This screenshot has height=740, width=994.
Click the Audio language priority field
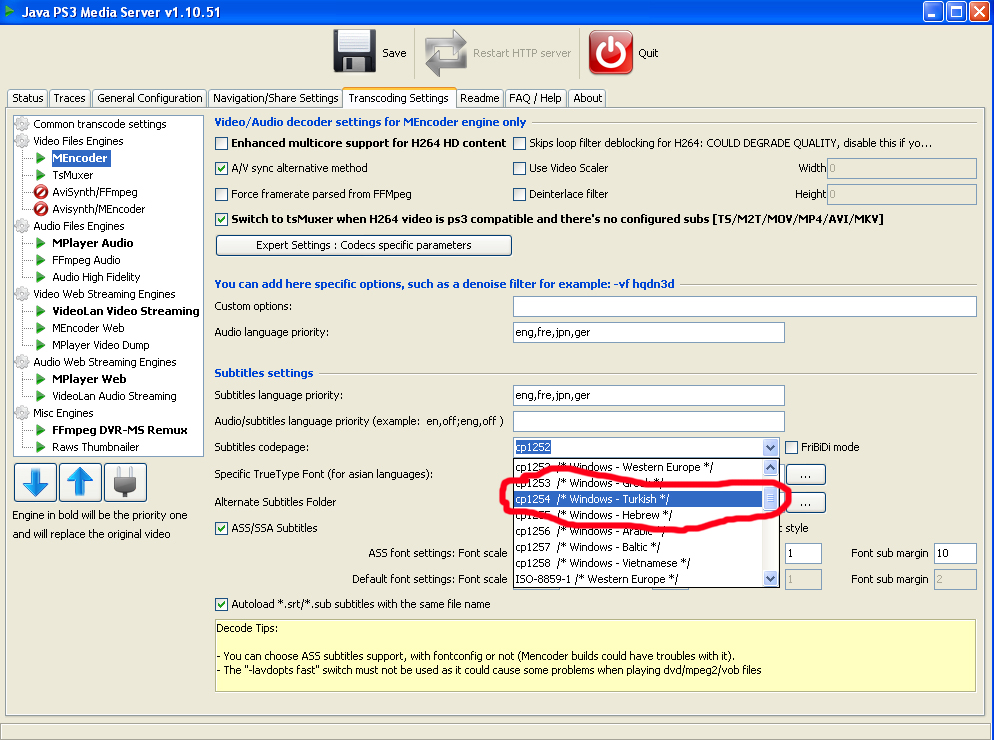click(649, 332)
